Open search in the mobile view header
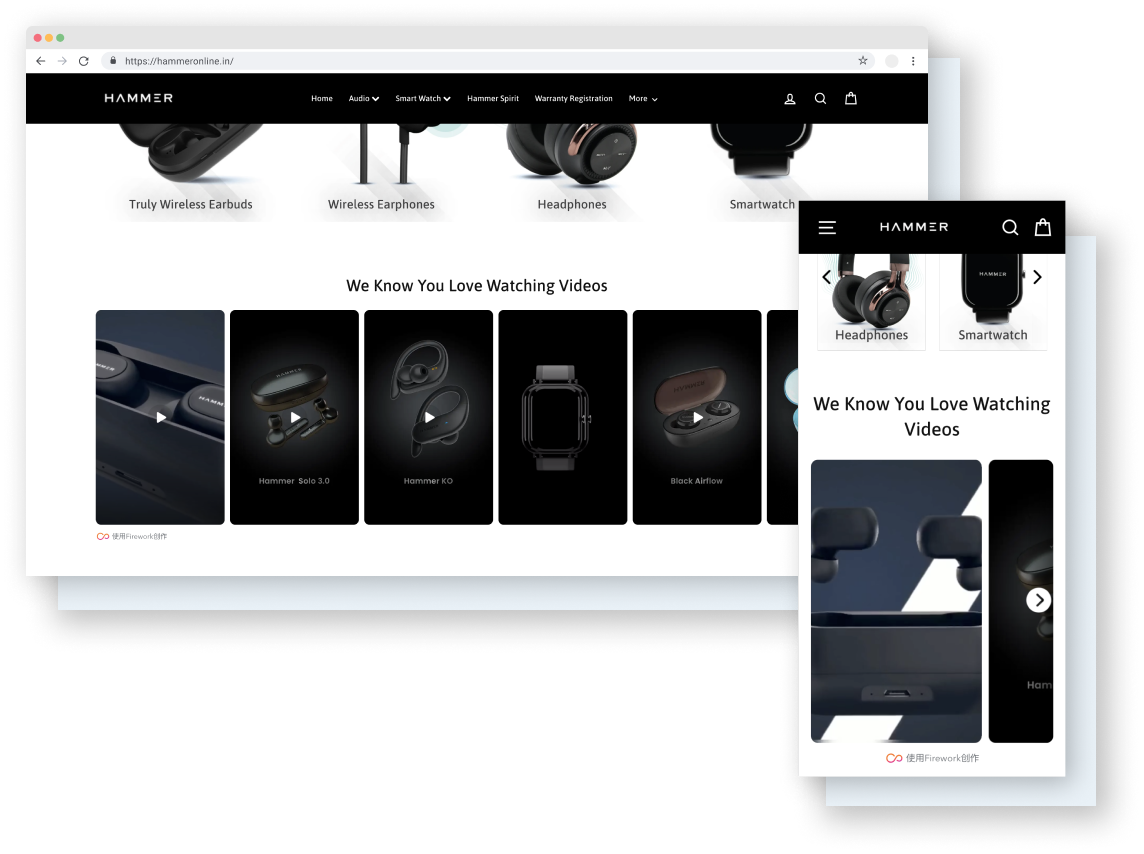Screen dimensions: 1144x854 pyautogui.click(x=1010, y=228)
